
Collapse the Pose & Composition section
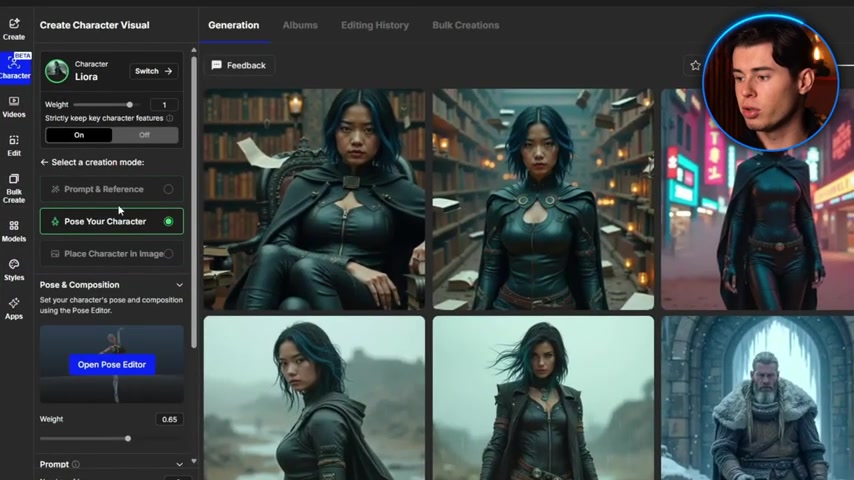[179, 285]
